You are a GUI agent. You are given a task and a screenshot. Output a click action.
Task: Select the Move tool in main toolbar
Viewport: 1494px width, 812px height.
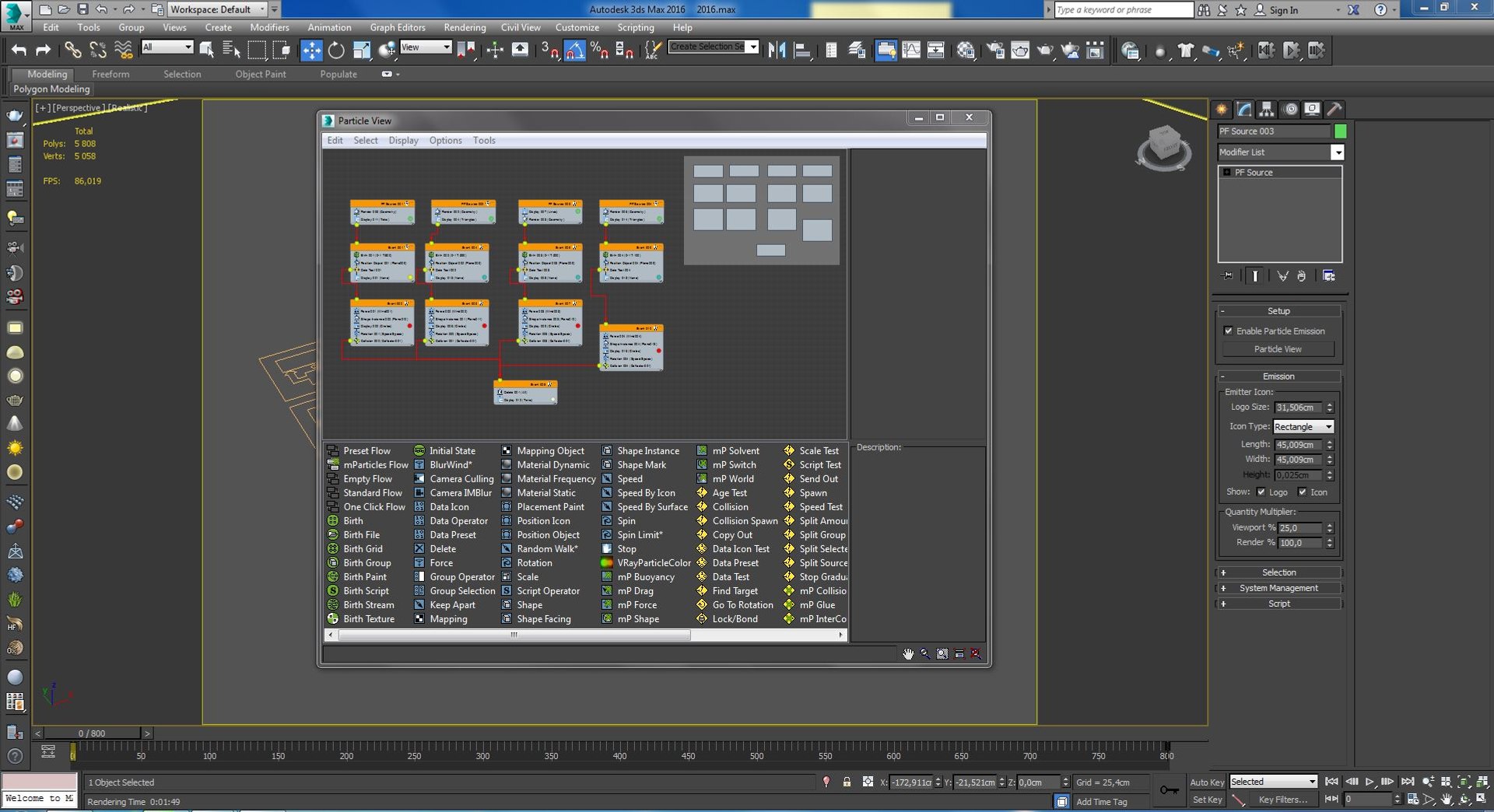click(311, 51)
